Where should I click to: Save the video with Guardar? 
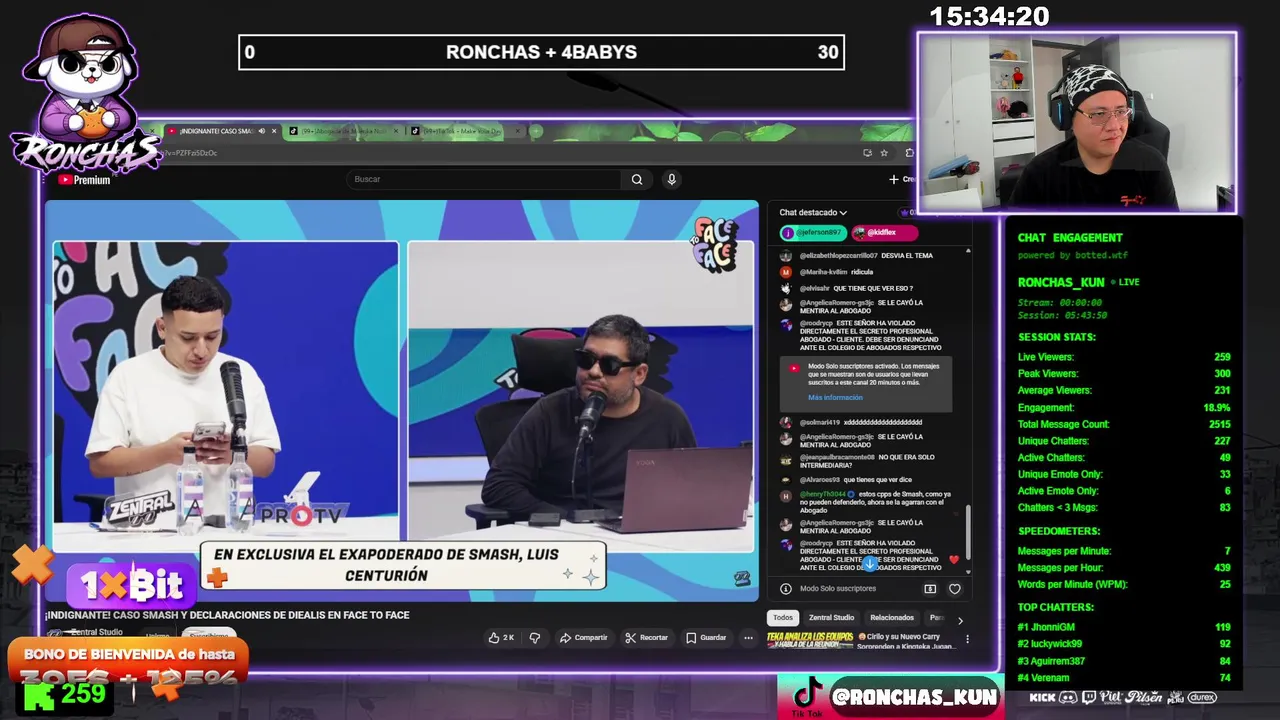click(x=706, y=637)
